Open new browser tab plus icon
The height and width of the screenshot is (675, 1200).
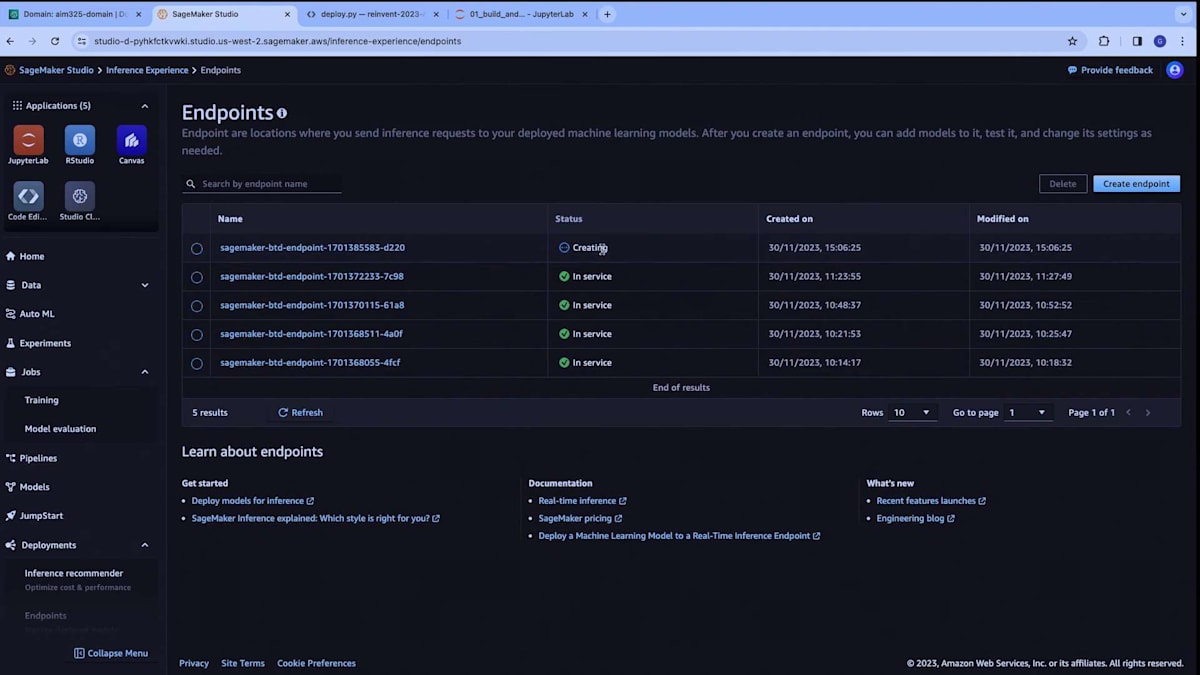(x=607, y=14)
